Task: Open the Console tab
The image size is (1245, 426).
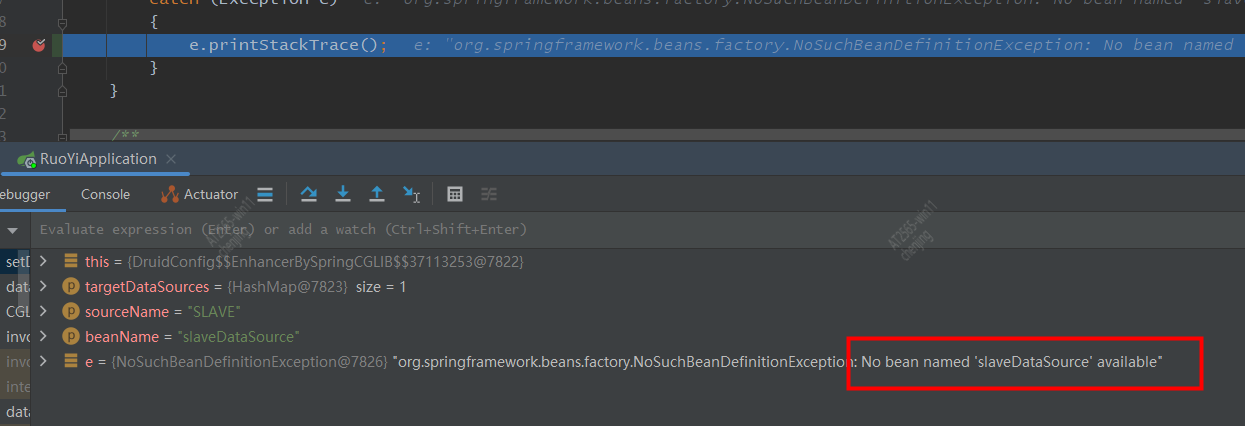Action: point(105,195)
